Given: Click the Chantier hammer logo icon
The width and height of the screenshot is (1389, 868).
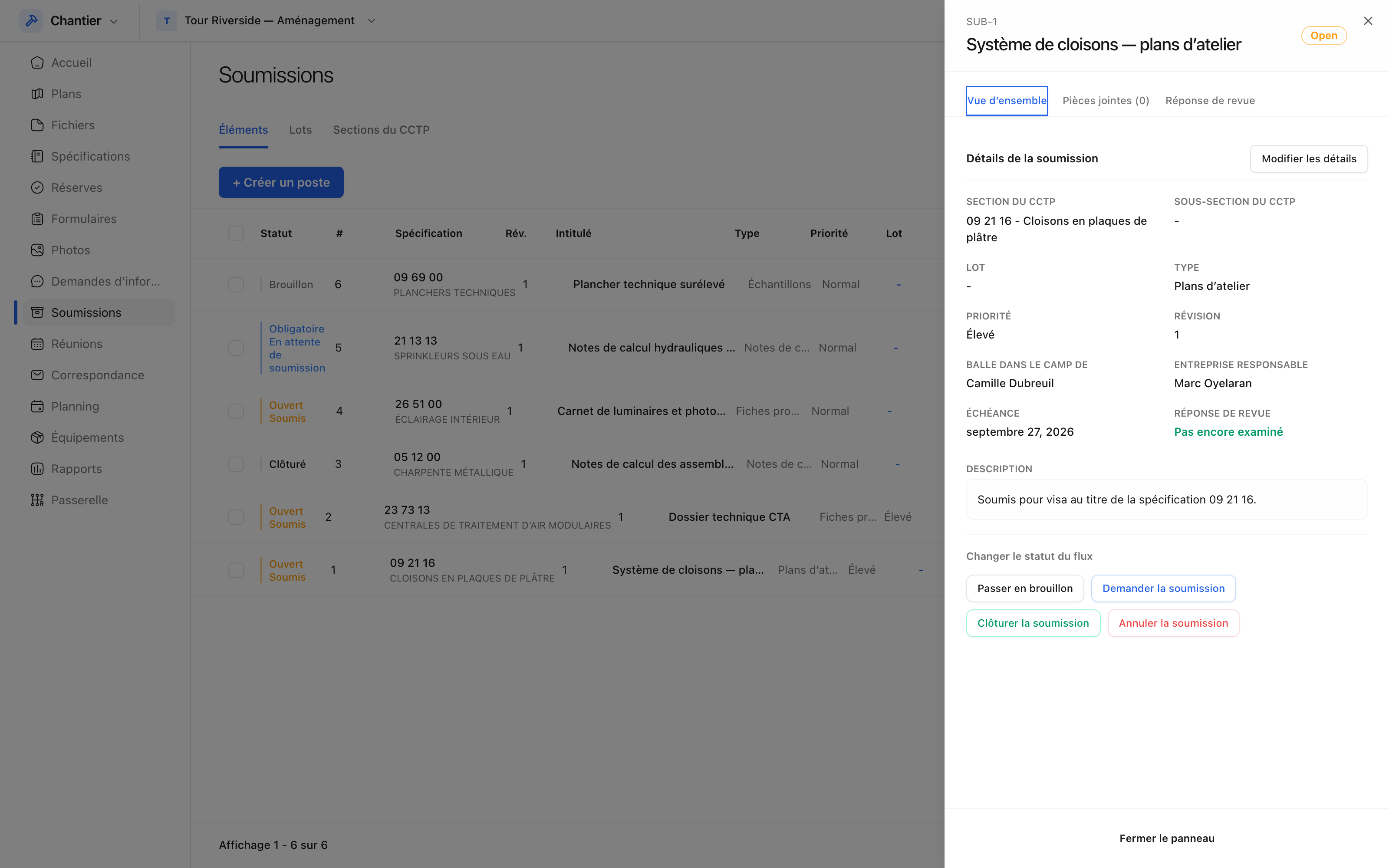Looking at the screenshot, I should (x=32, y=21).
